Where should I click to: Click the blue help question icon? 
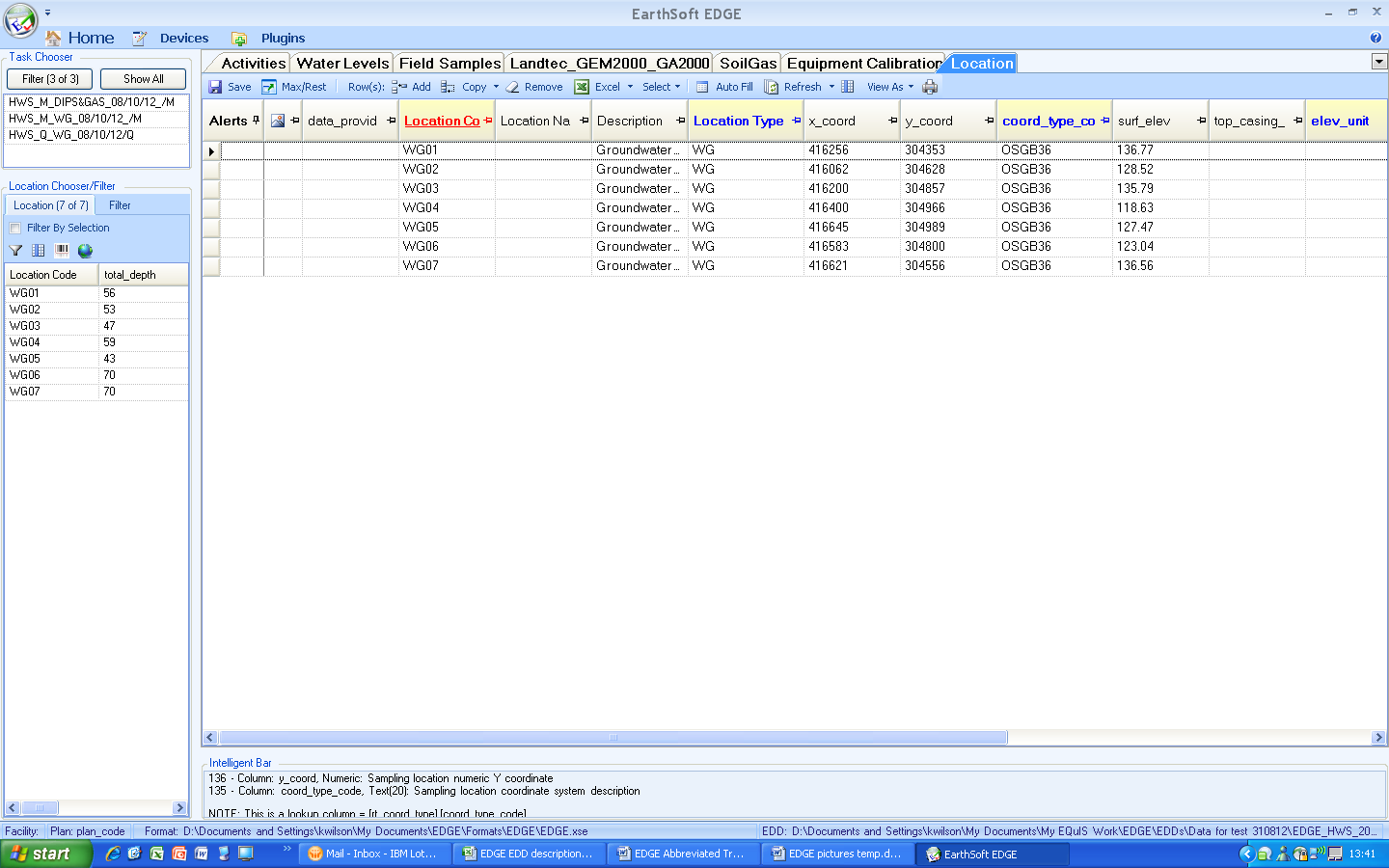click(1375, 38)
